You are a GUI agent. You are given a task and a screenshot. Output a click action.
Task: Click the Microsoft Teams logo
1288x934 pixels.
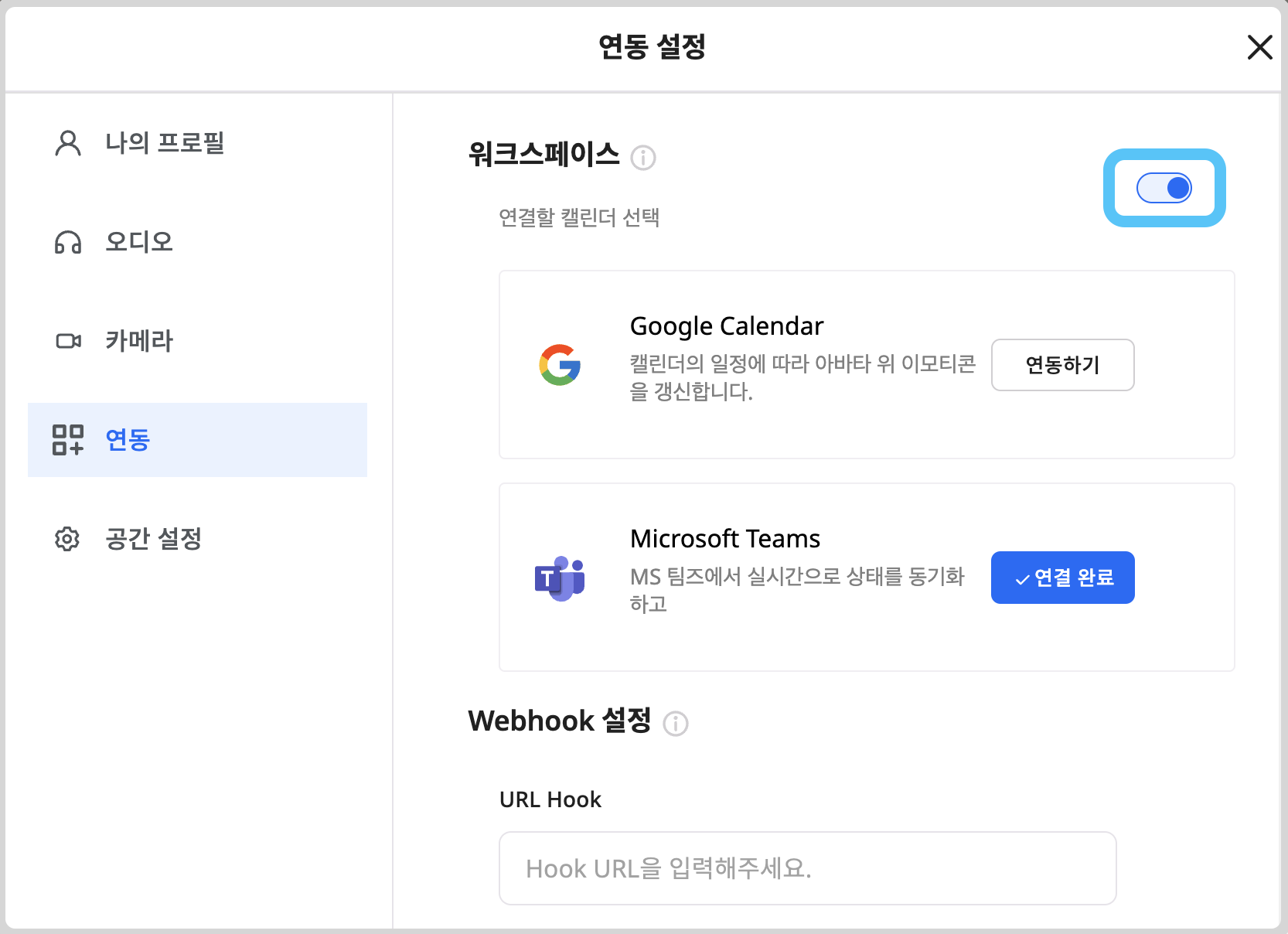coord(559,578)
